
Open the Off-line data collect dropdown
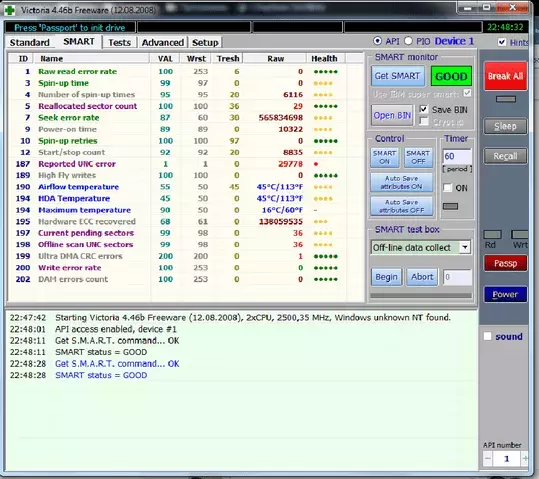click(x=465, y=247)
